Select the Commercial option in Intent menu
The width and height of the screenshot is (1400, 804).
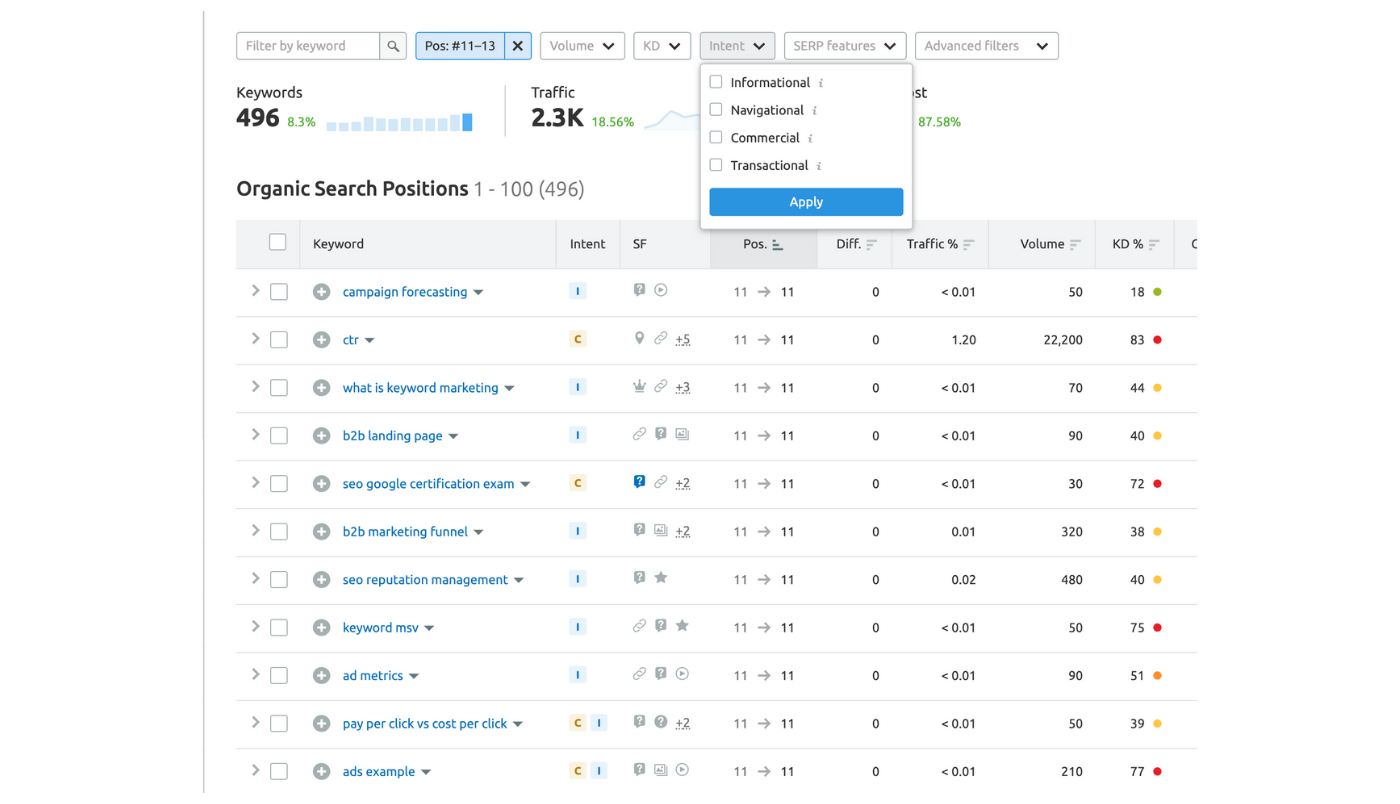(x=716, y=138)
